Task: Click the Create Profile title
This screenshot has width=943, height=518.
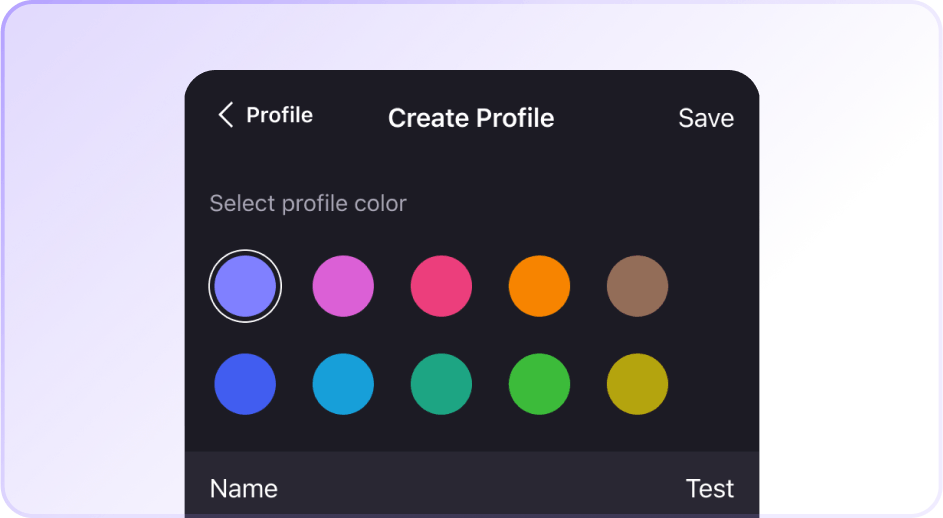Action: tap(470, 118)
